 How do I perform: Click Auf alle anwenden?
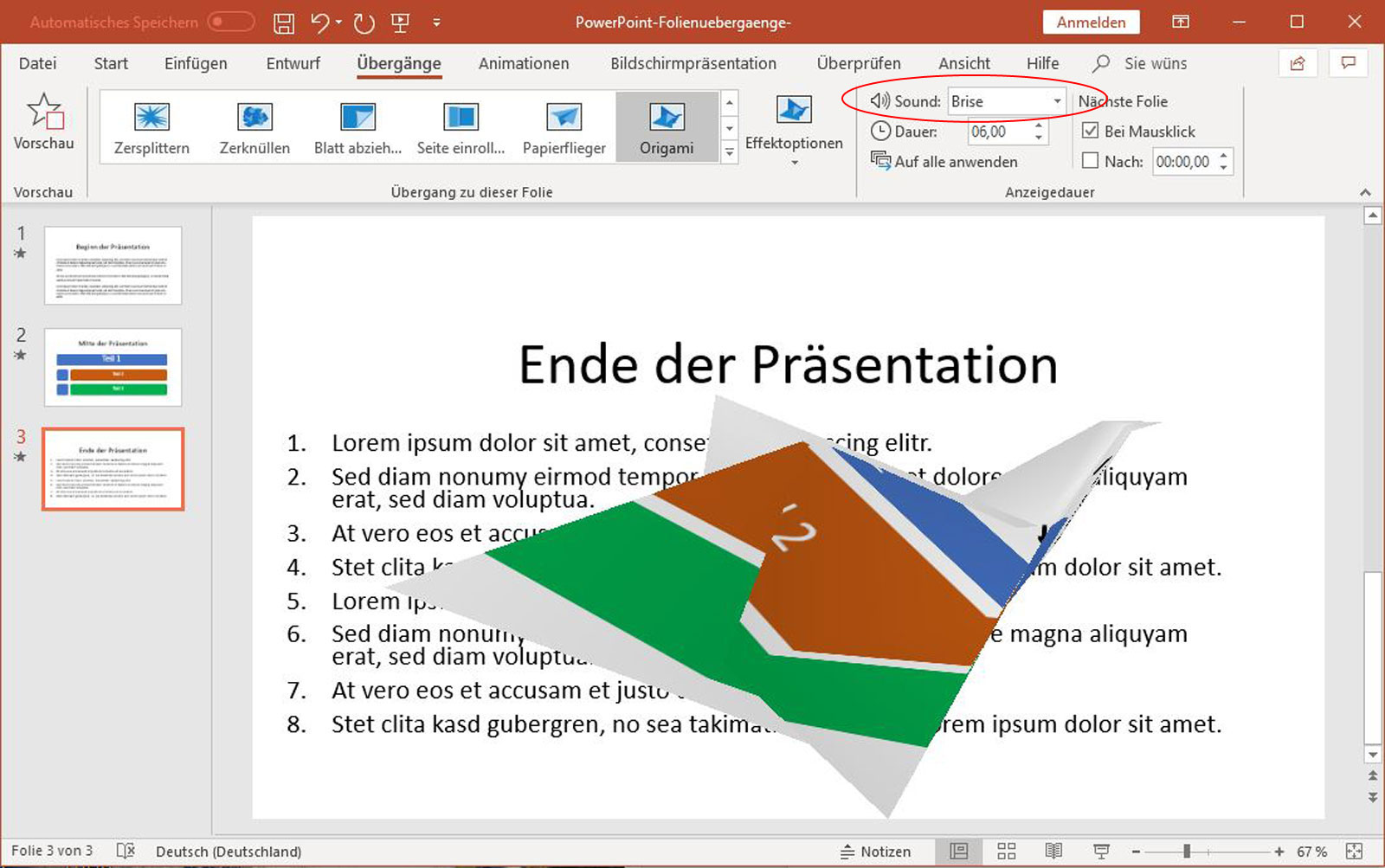coord(944,162)
